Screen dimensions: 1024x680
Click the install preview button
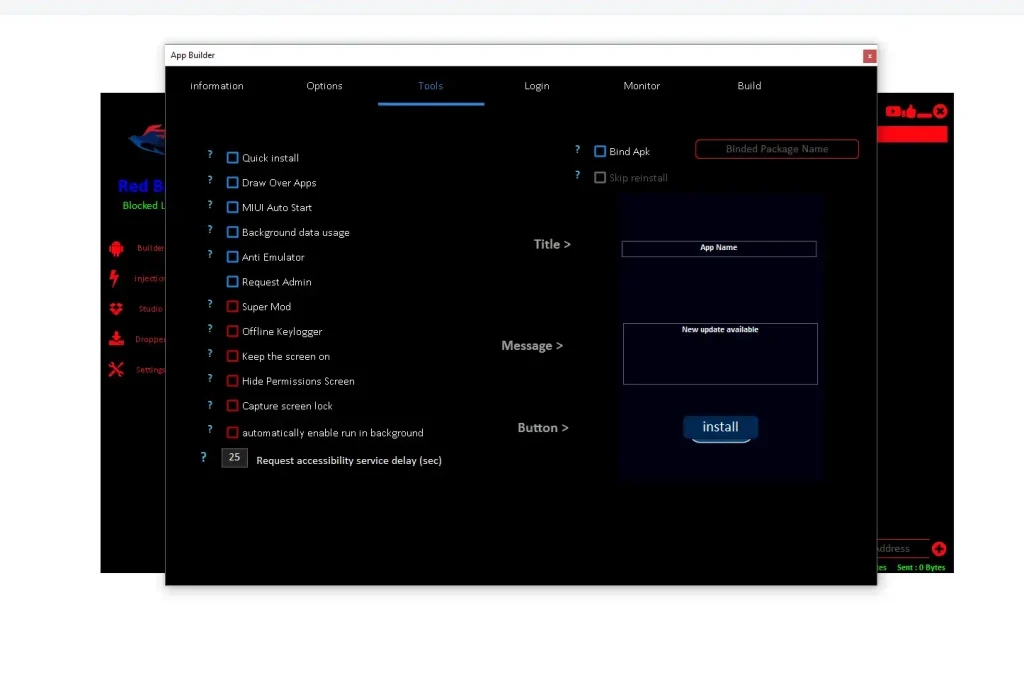(720, 427)
